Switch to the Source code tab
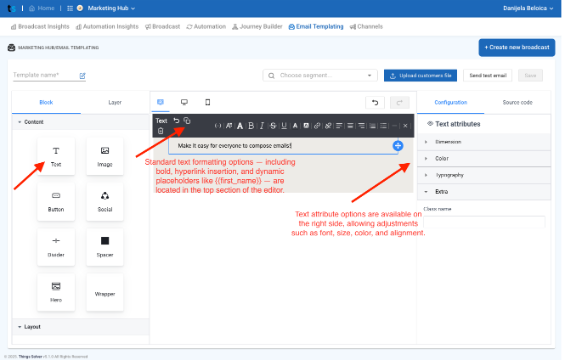 click(x=517, y=103)
